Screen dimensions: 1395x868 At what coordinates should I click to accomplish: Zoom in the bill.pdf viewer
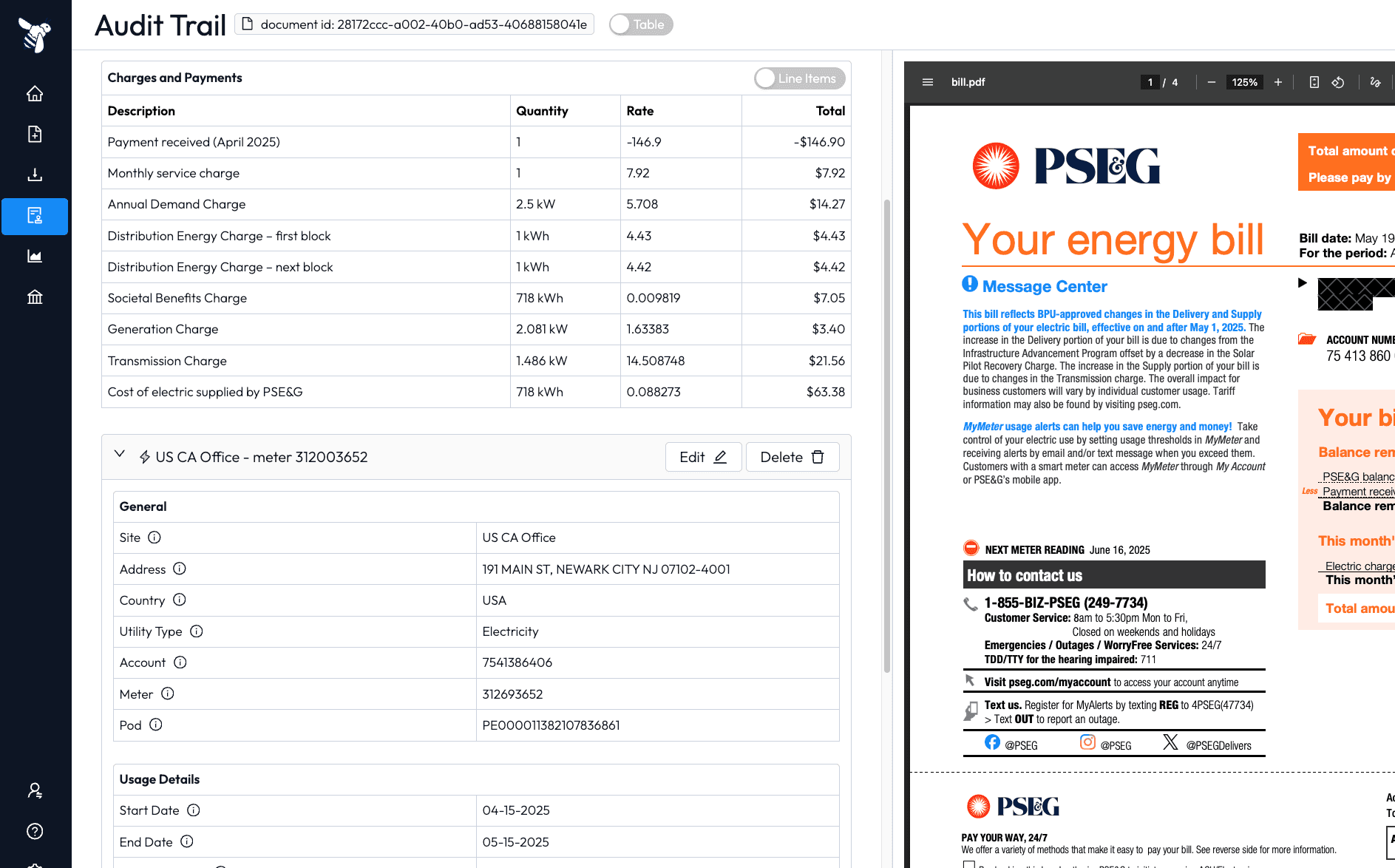coord(1277,82)
